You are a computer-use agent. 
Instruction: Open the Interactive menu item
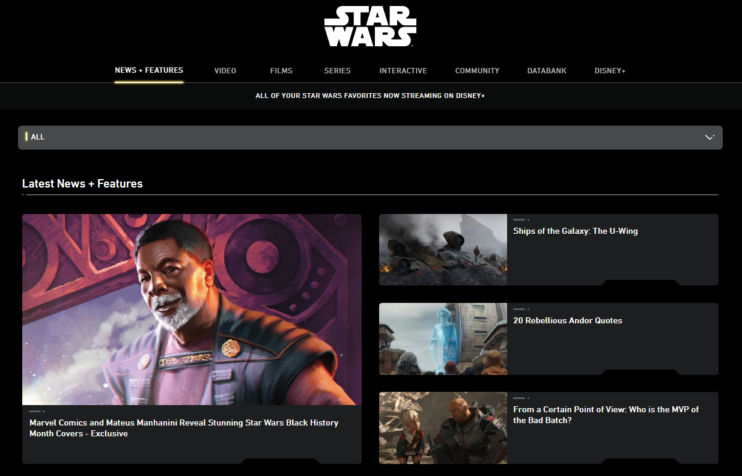coord(403,71)
